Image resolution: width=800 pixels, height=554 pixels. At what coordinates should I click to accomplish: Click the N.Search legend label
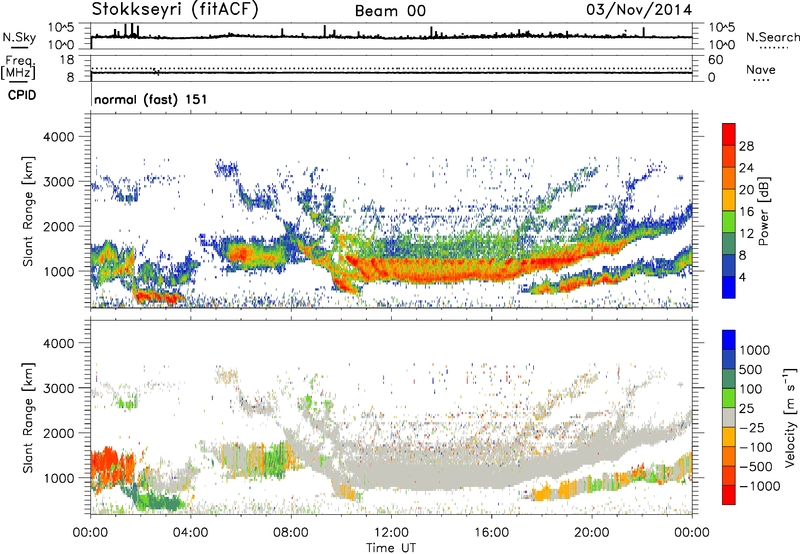(x=772, y=37)
